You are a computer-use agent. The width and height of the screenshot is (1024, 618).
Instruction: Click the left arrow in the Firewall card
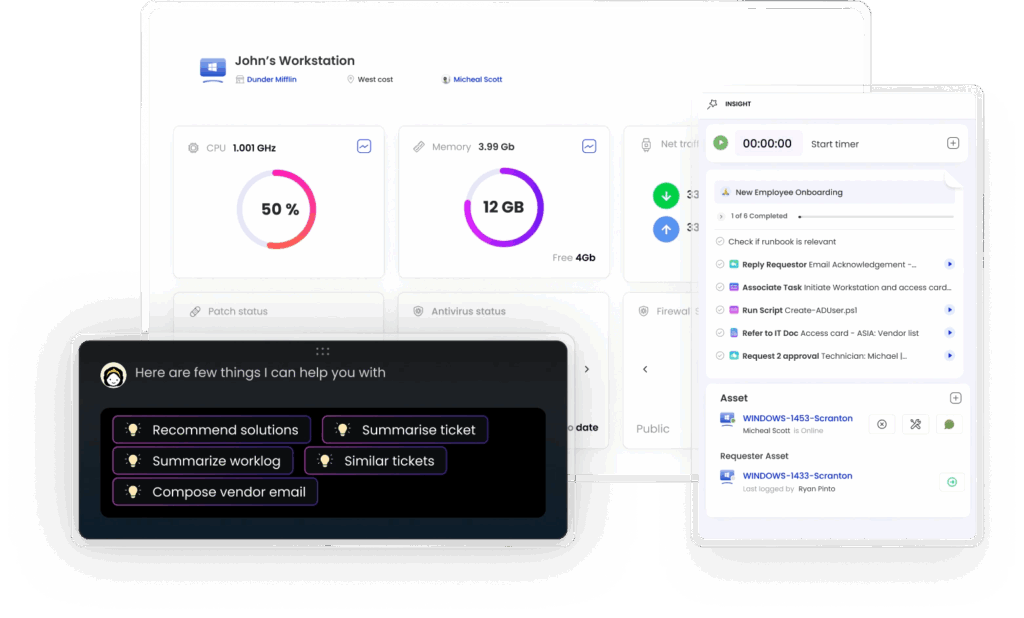pyautogui.click(x=645, y=369)
